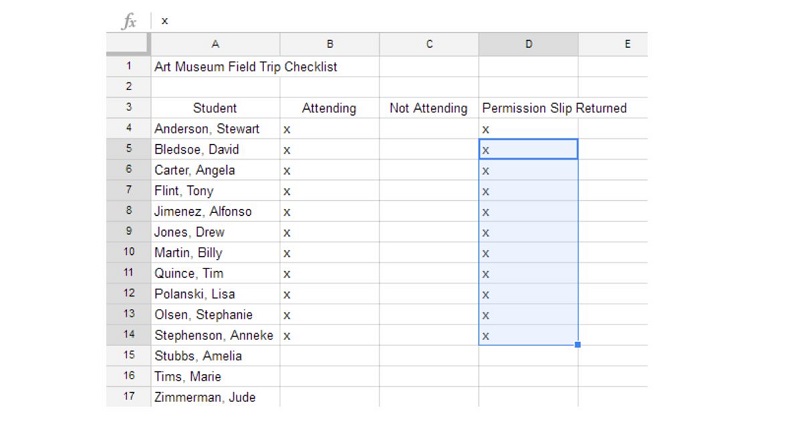Click the fx formula icon

click(129, 21)
